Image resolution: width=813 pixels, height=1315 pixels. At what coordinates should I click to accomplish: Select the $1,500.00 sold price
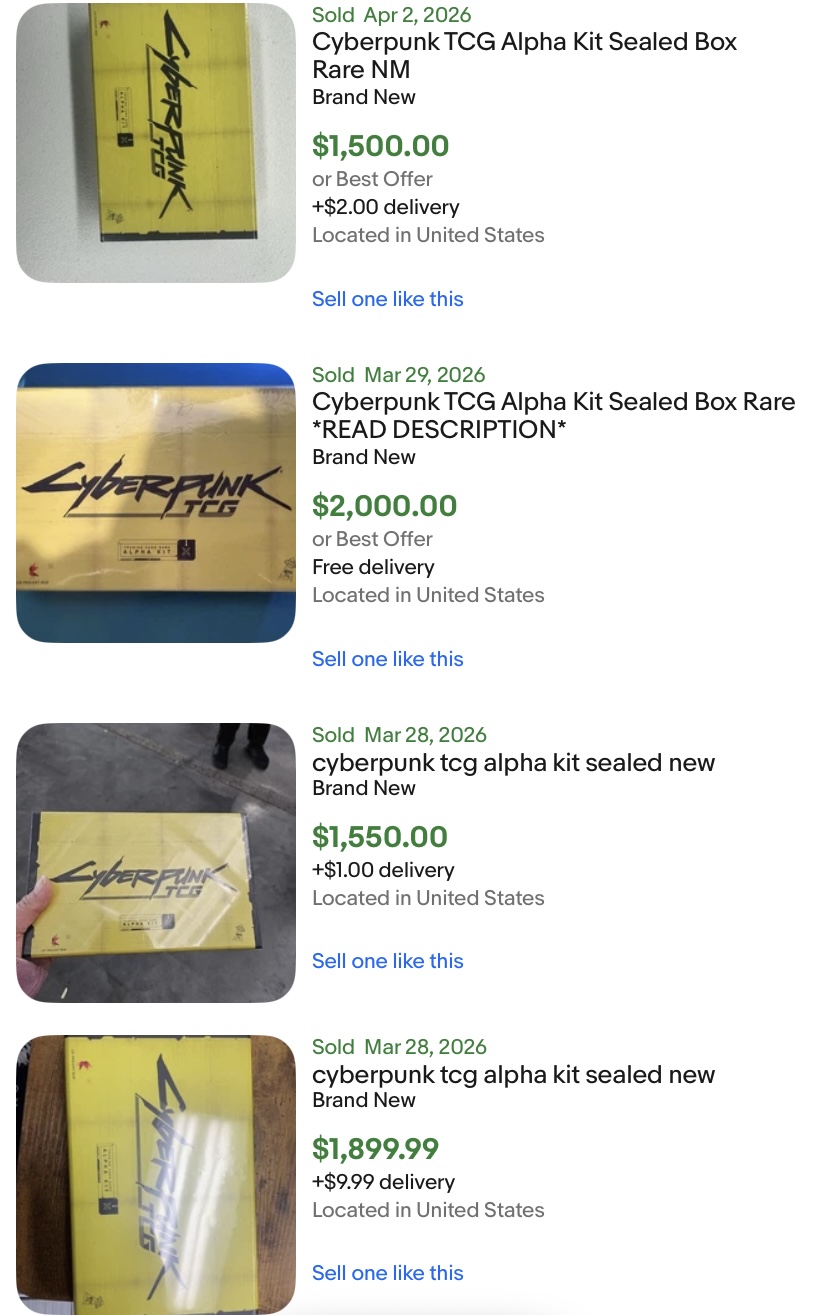coord(380,146)
